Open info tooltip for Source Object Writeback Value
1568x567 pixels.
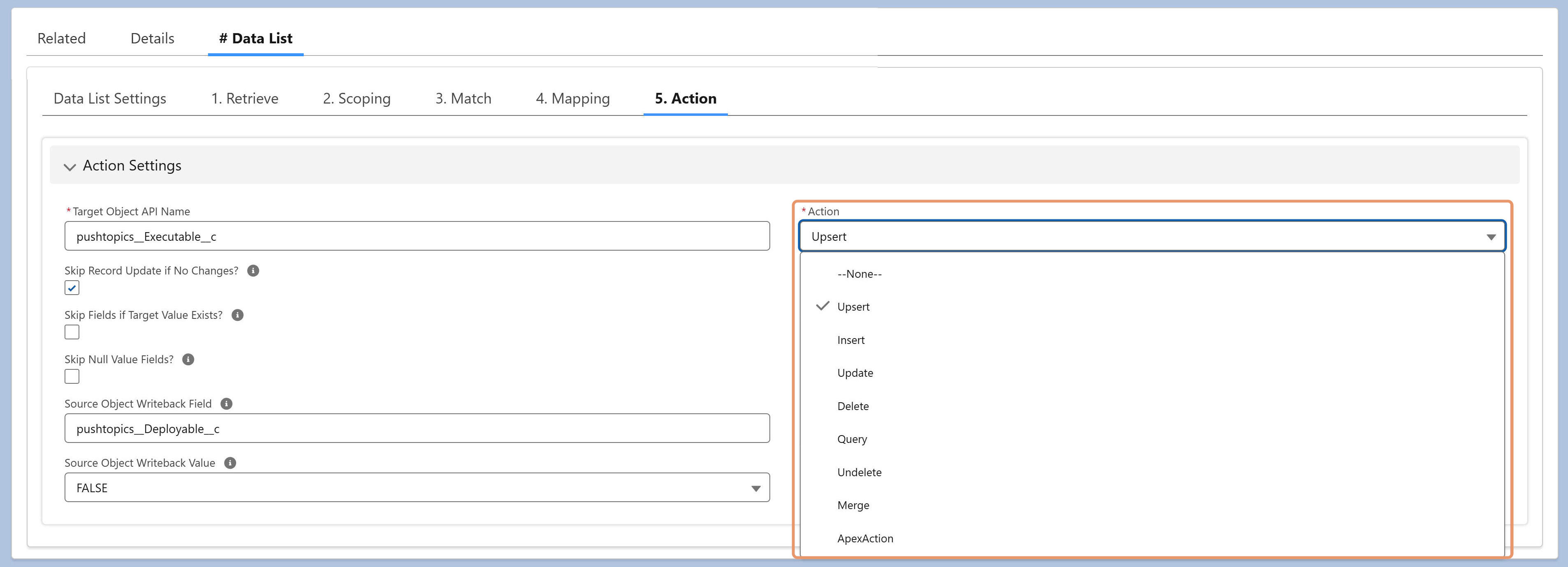coord(230,463)
